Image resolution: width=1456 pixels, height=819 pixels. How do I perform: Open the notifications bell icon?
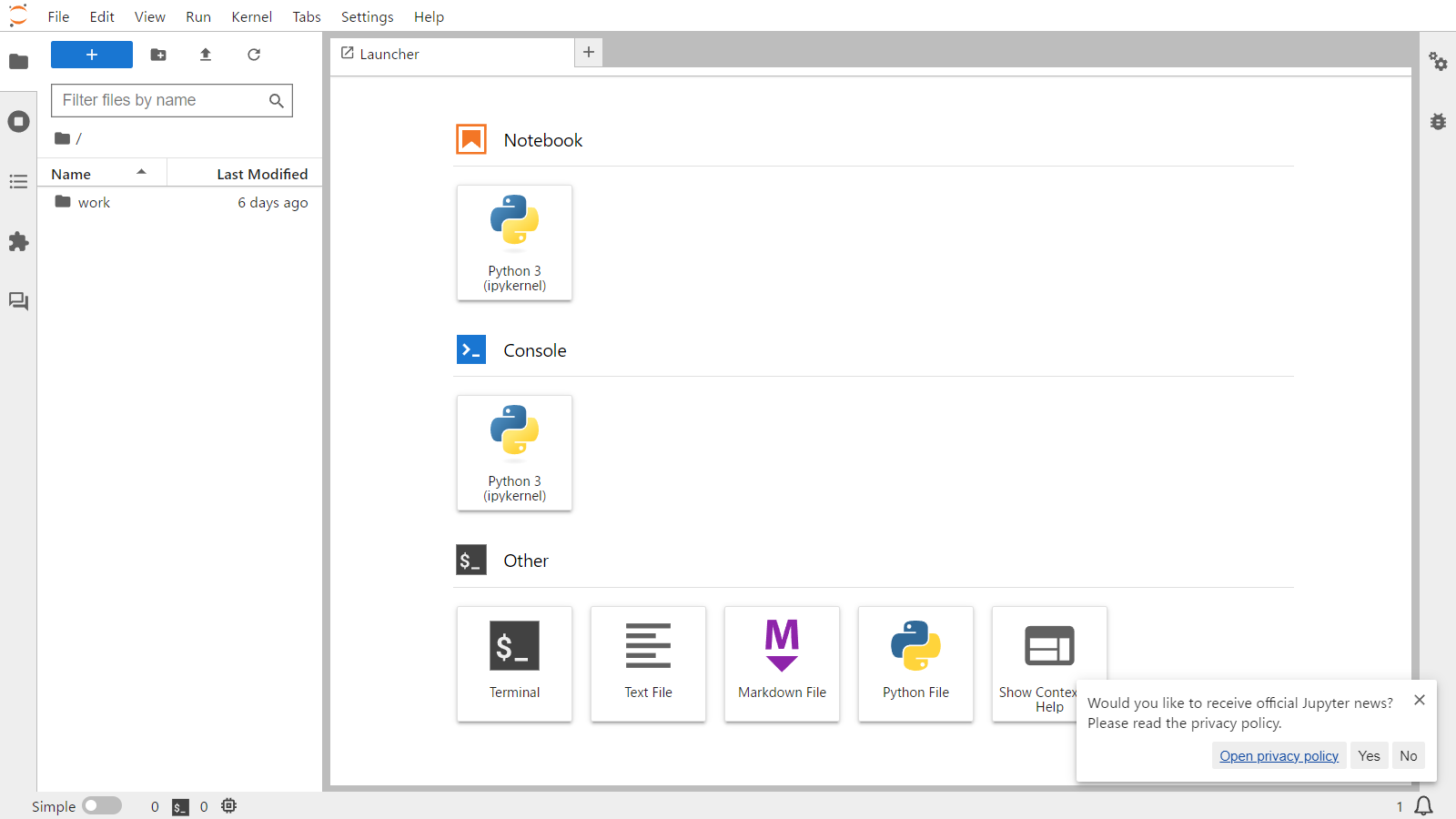coord(1423,806)
